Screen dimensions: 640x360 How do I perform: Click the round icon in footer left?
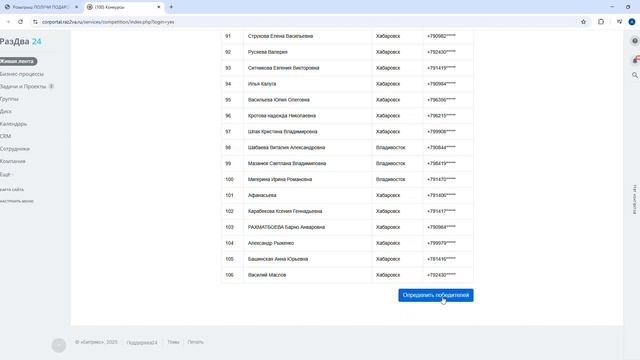(59, 345)
